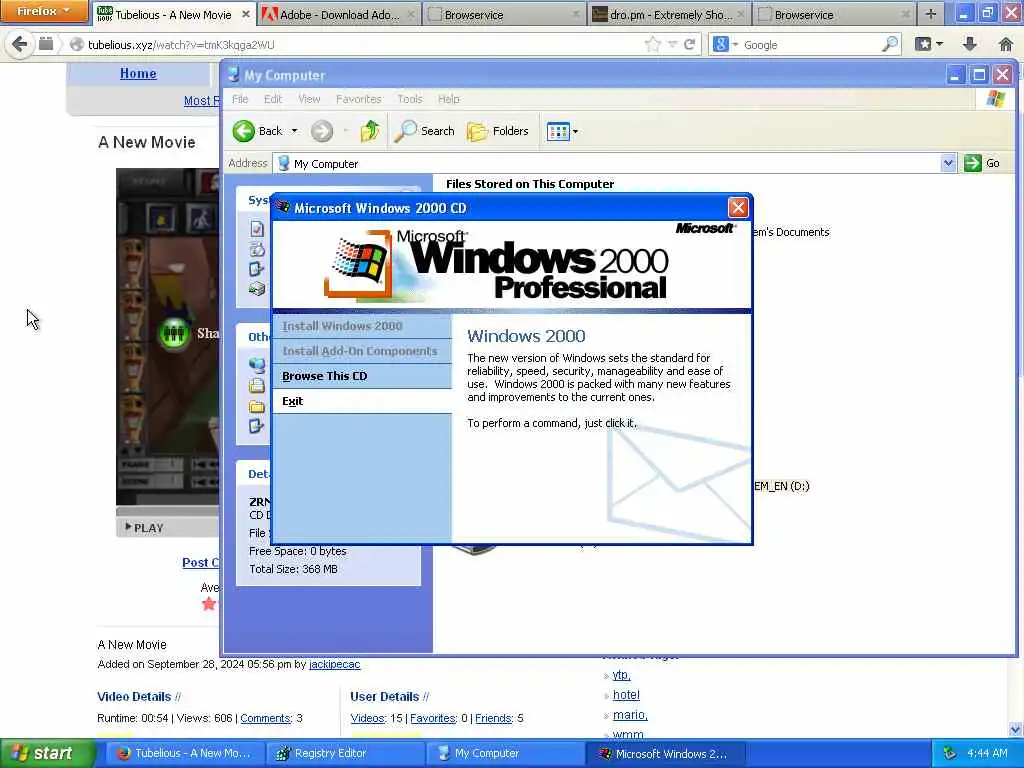Open Edit menu in My Computer
Image resolution: width=1024 pixels, height=768 pixels.
point(273,99)
